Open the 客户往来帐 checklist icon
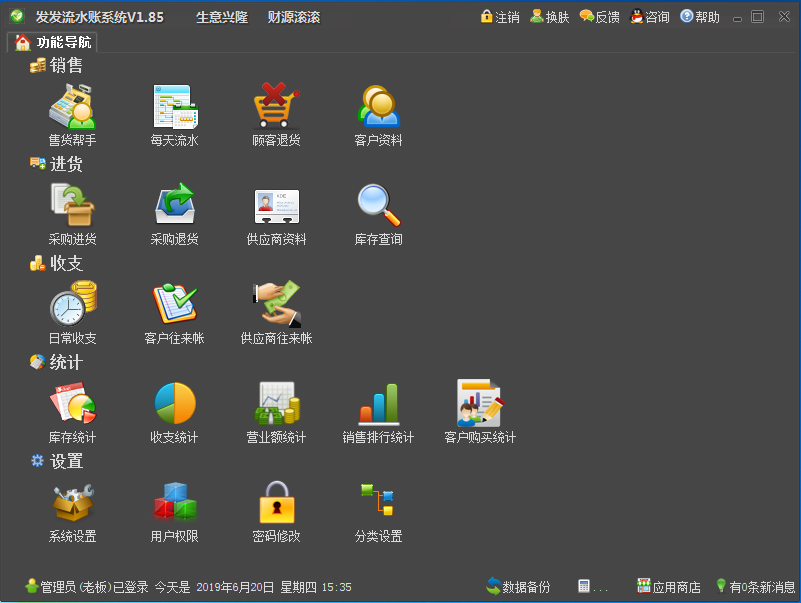 pos(175,304)
